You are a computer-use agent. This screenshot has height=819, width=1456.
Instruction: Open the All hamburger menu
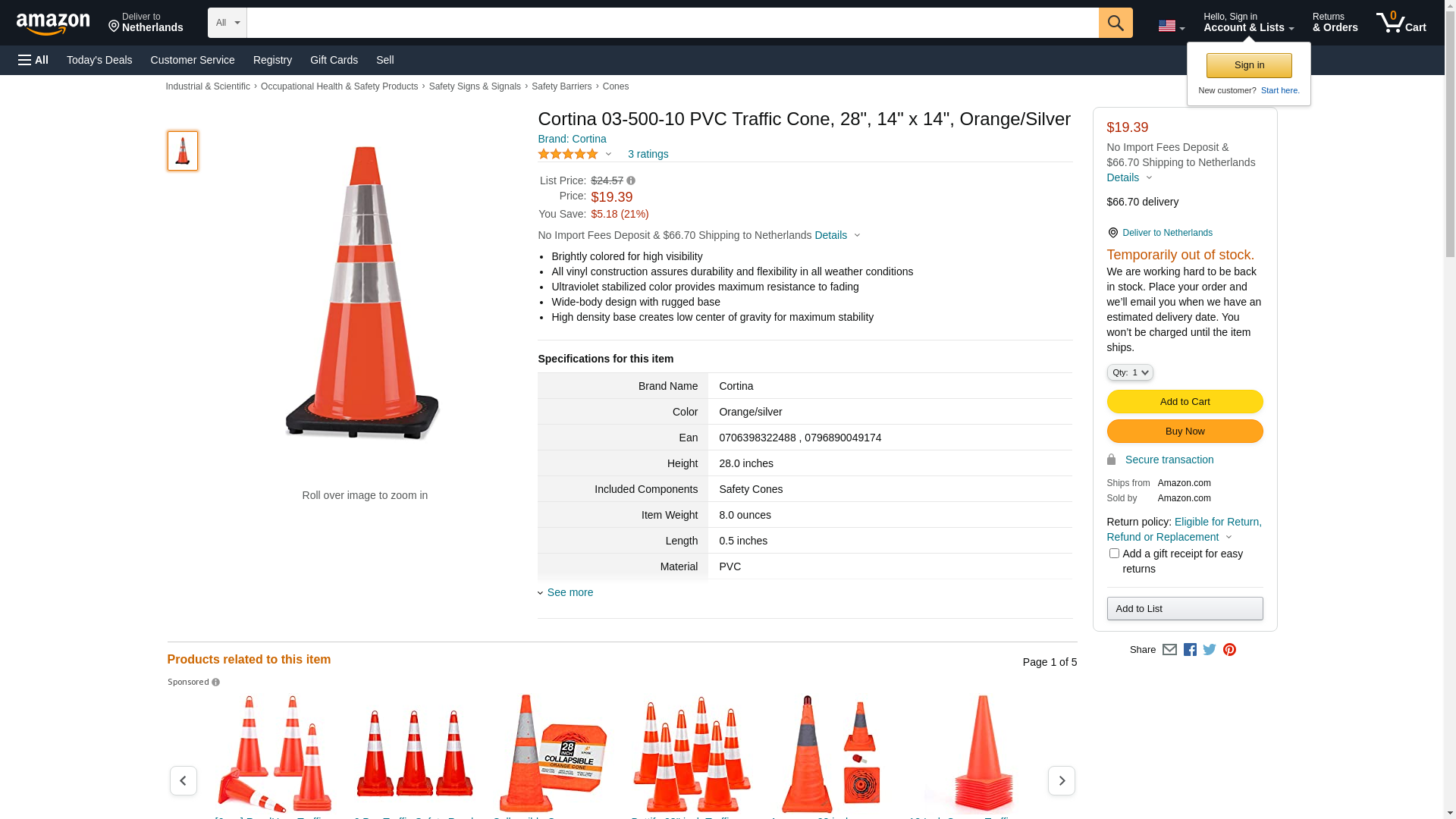pos(33,60)
